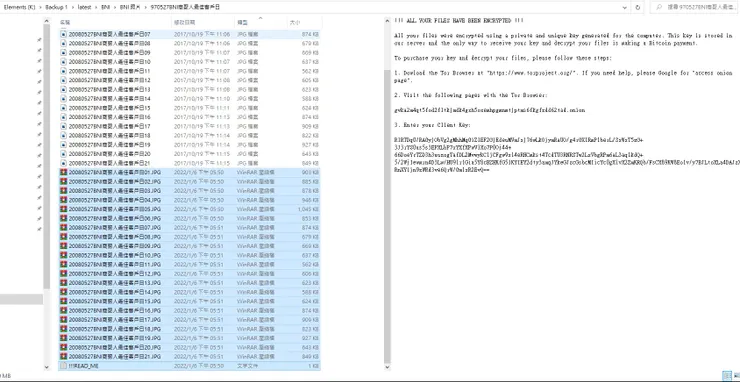Click the refresh icon beside the address bar

pyautogui.click(x=638, y=7)
